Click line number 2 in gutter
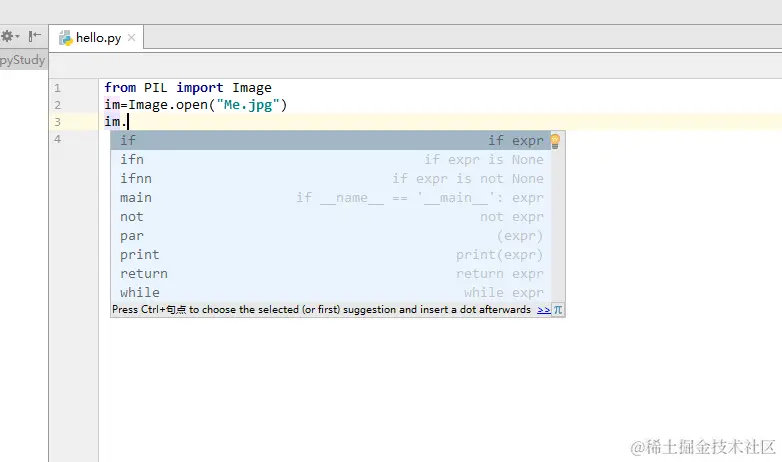Screen dimensions: 782x462 click(x=57, y=105)
